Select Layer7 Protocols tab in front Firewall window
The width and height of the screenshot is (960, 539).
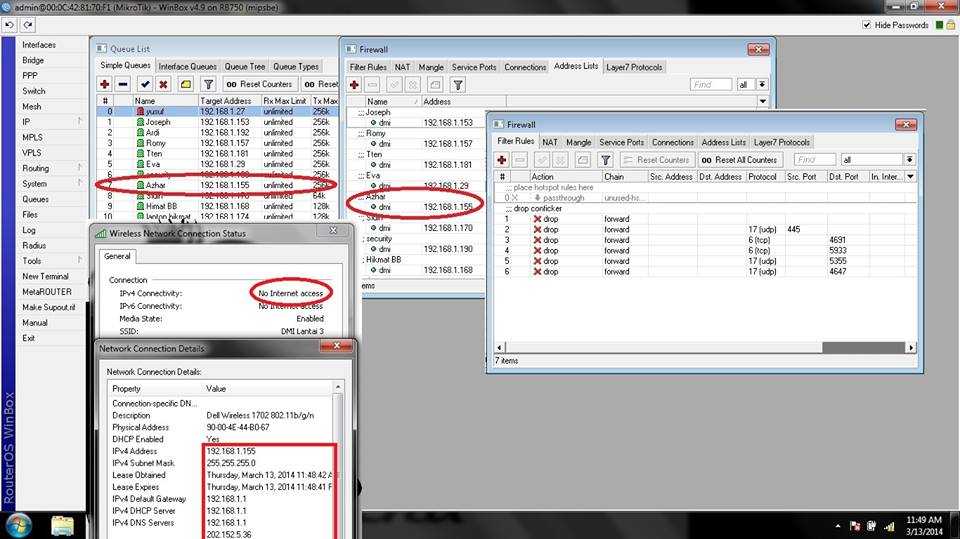tap(781, 142)
